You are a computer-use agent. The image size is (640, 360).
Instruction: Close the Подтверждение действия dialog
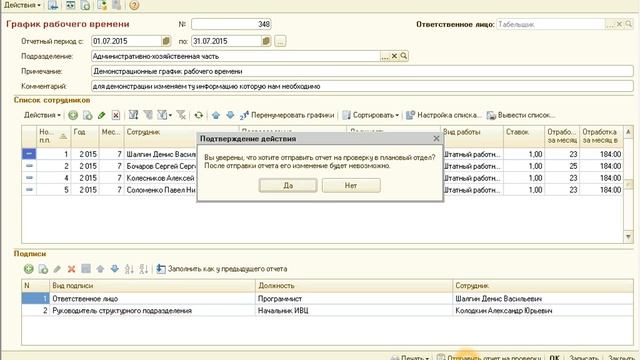pos(436,138)
